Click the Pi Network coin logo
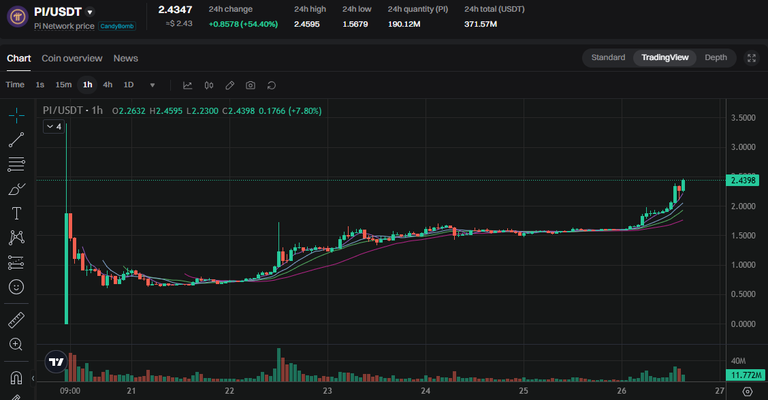This screenshot has width=768, height=400. pos(18,17)
